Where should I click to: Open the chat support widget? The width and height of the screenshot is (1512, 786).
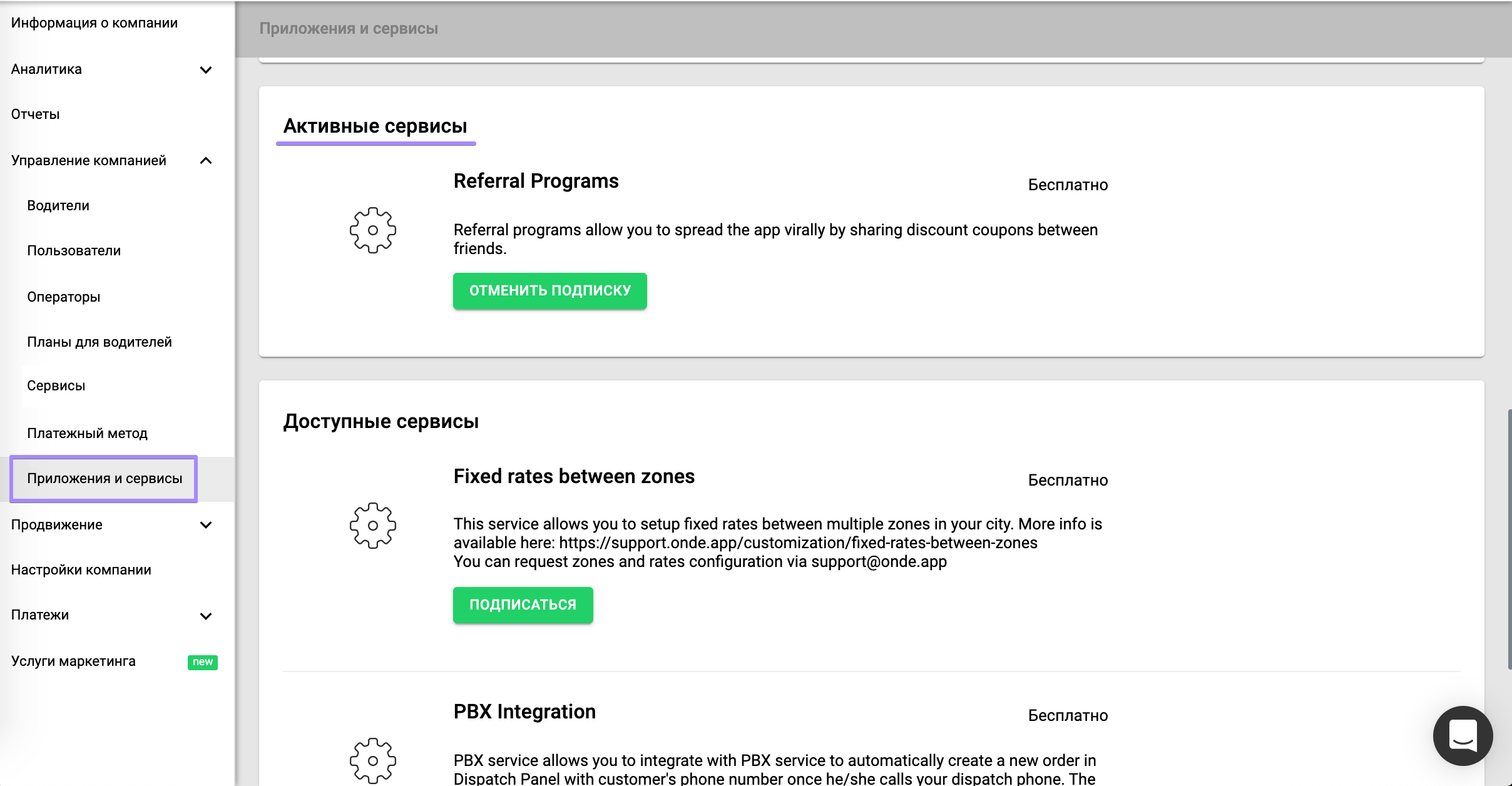click(1463, 735)
